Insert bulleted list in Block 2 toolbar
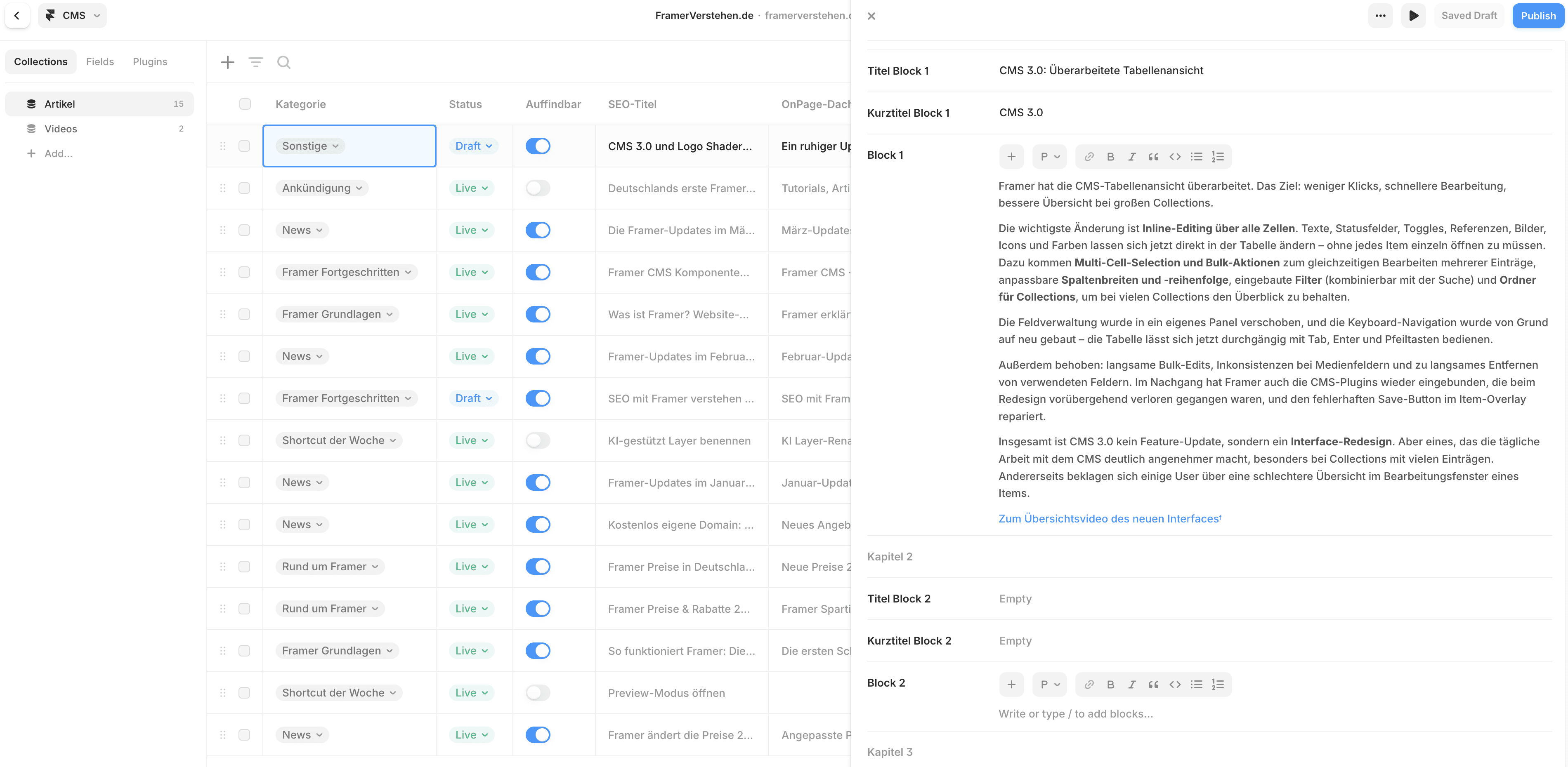 click(x=1196, y=685)
